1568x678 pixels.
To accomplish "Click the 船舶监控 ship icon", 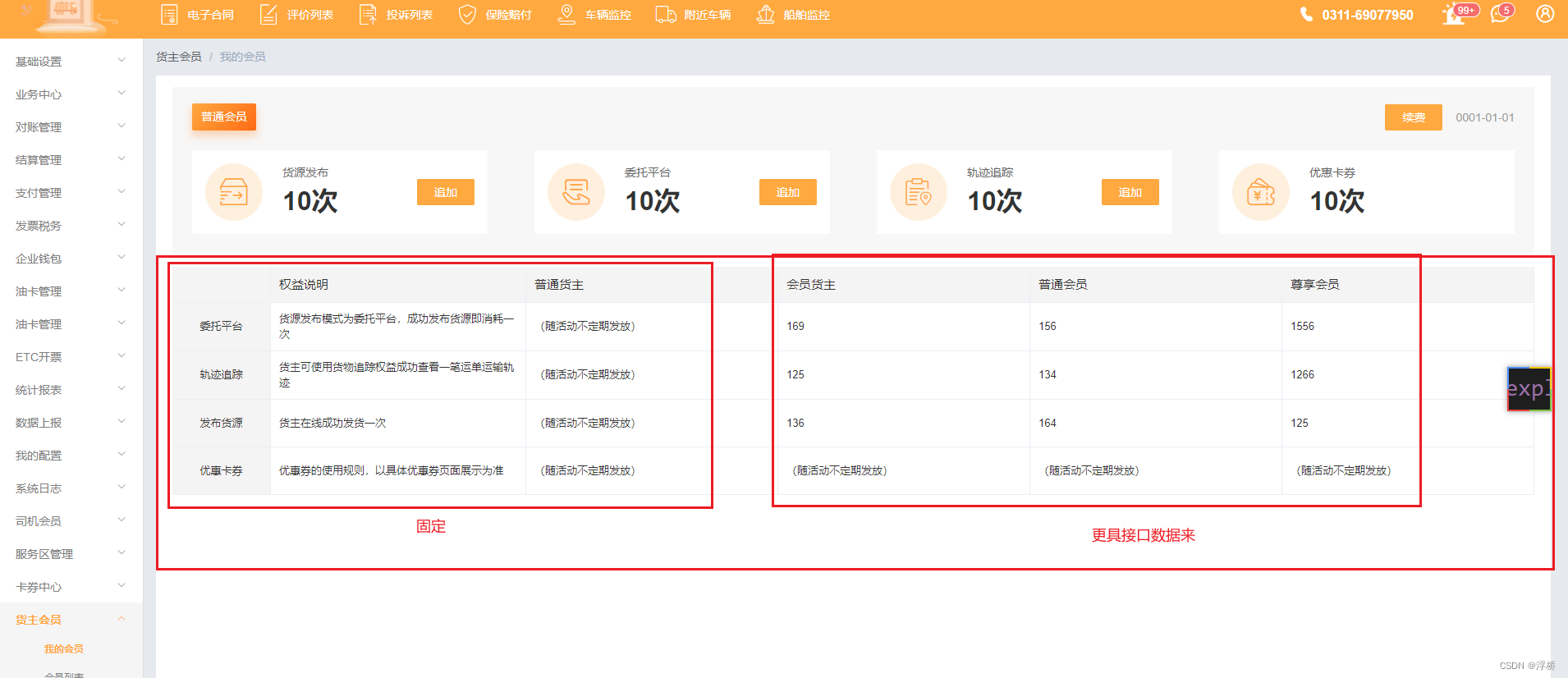I will click(765, 15).
